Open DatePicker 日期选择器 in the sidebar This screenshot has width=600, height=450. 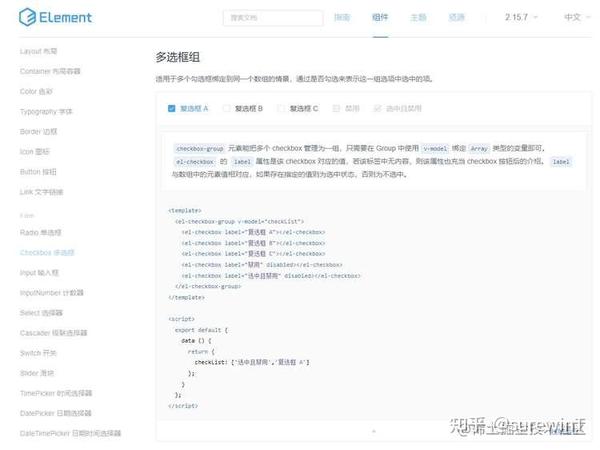(55, 413)
